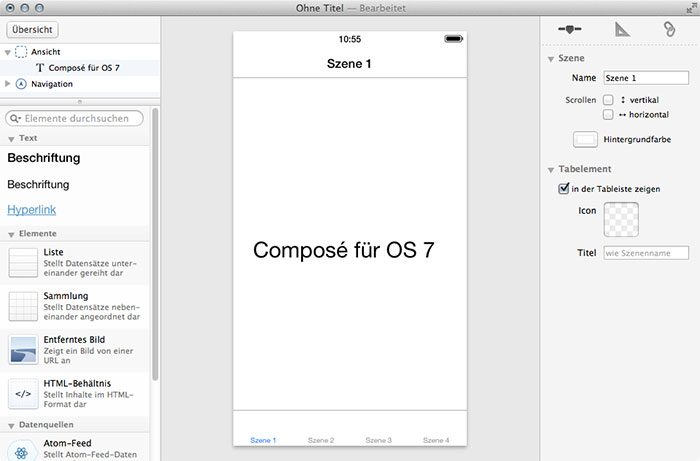Collapse the Datenquellen section

point(11,426)
